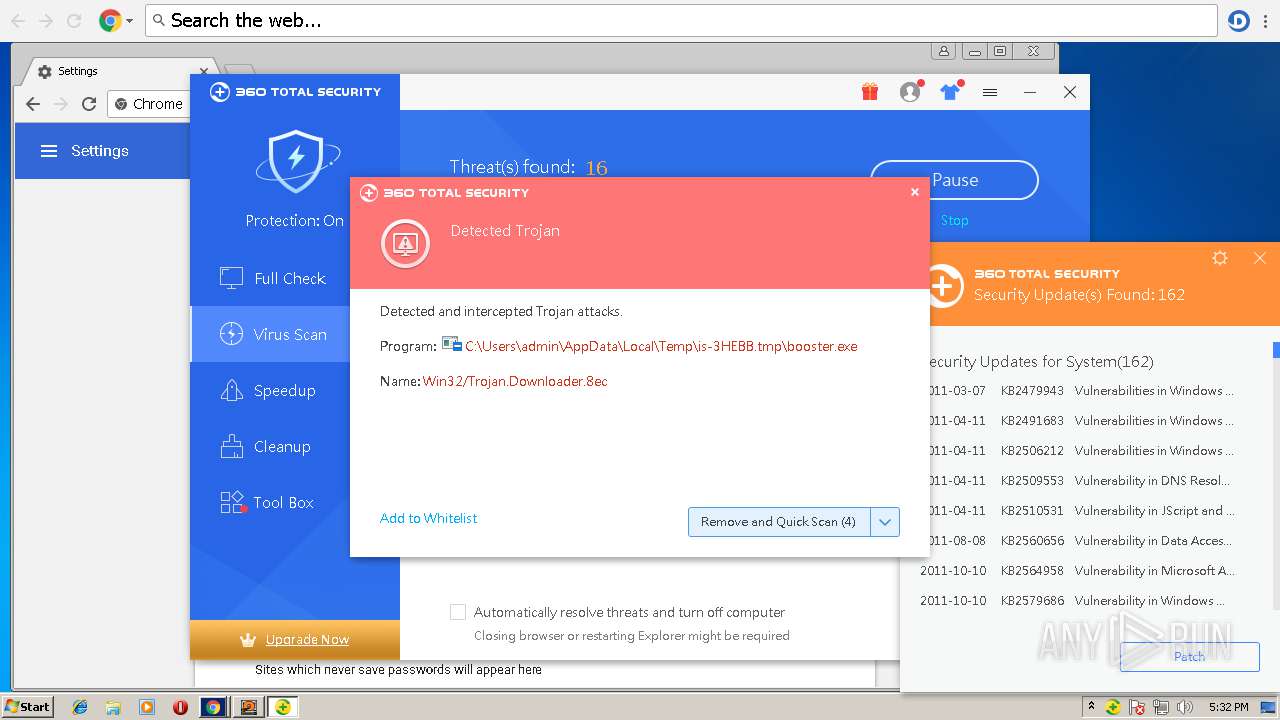Switch to 360 Total Security taskbar button
The image size is (1280, 720).
pyautogui.click(x=283, y=707)
